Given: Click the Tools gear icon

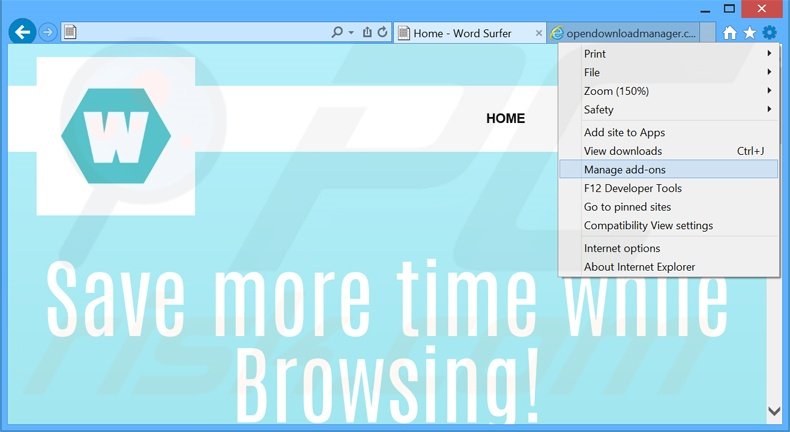Looking at the screenshot, I should (x=769, y=33).
